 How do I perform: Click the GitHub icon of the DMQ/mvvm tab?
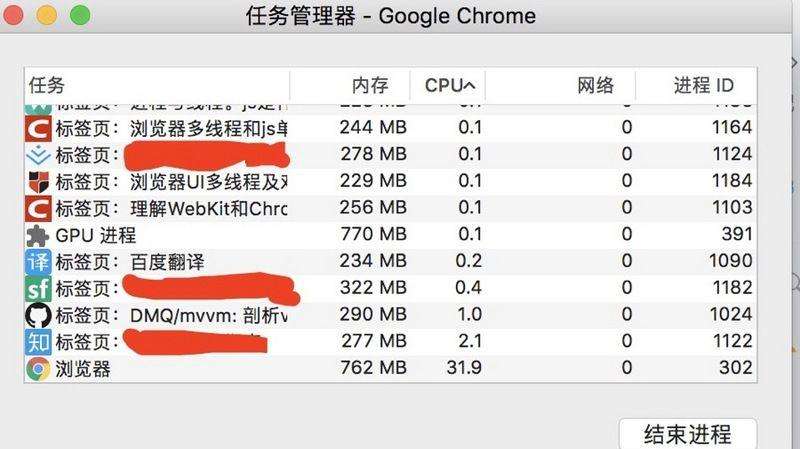click(x=38, y=316)
